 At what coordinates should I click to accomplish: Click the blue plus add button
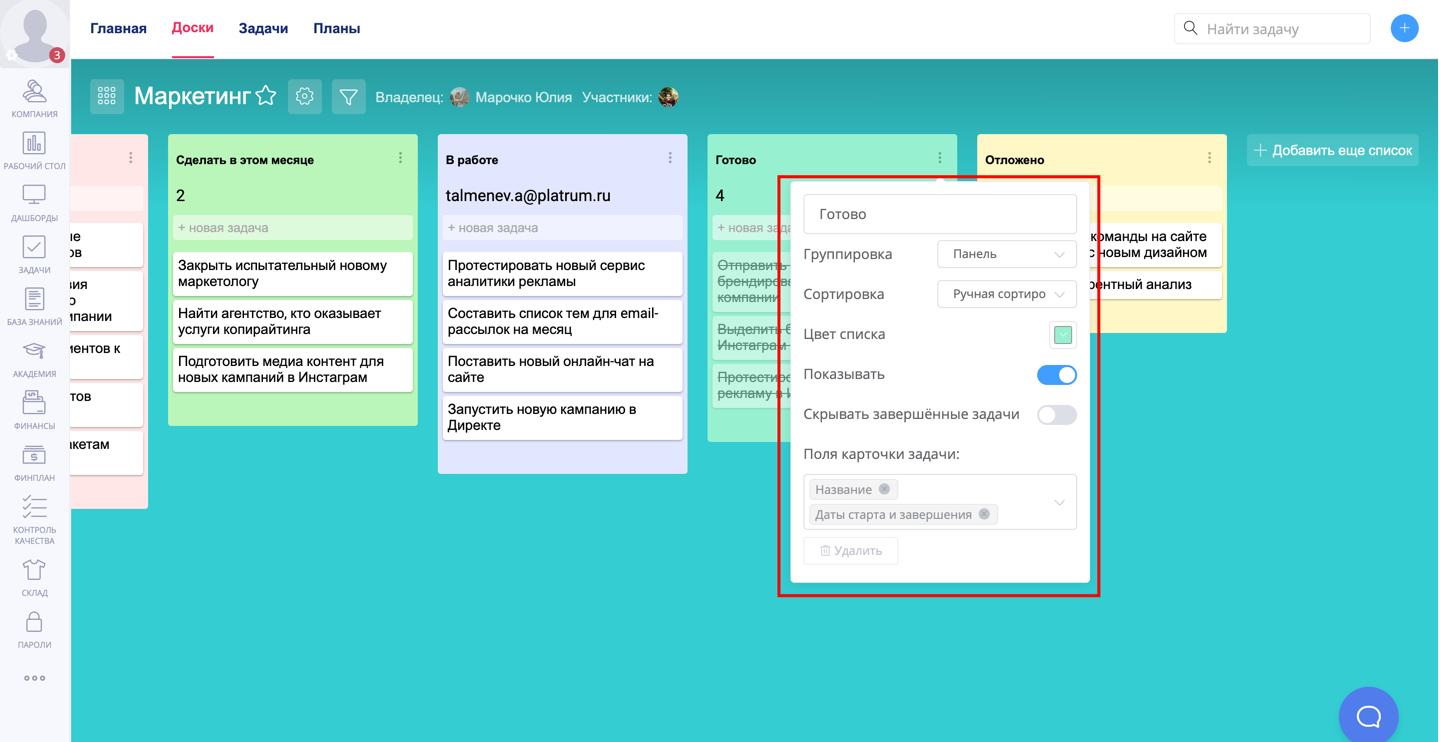[1404, 28]
